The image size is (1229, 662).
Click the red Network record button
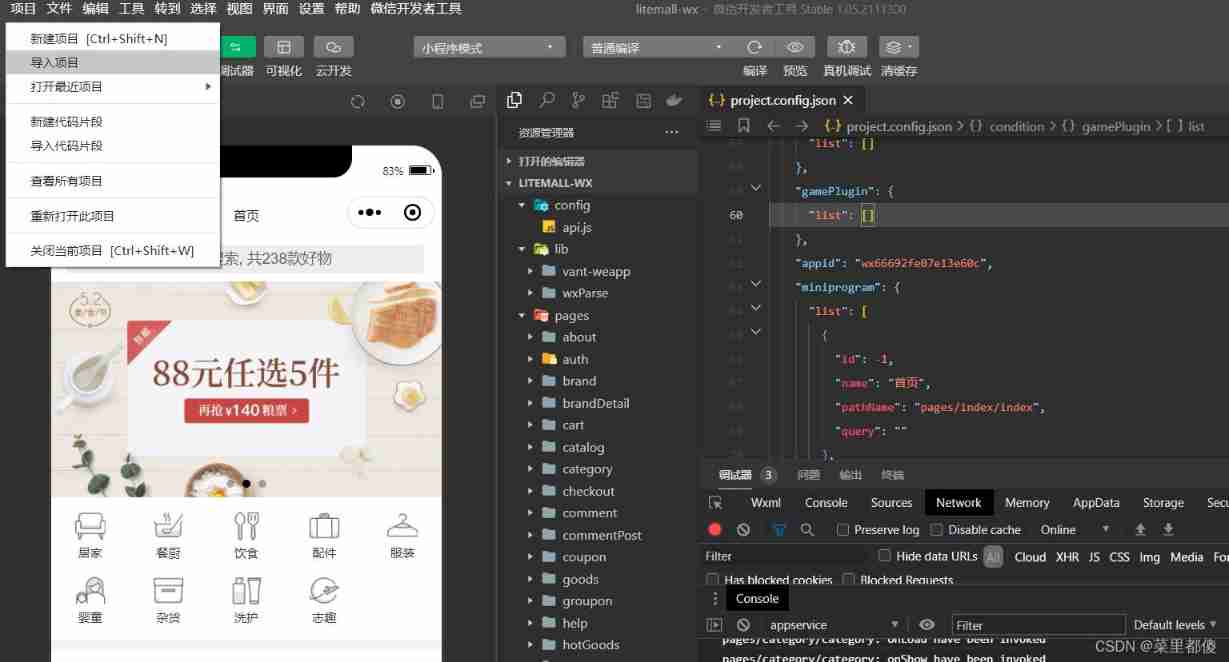tap(715, 530)
